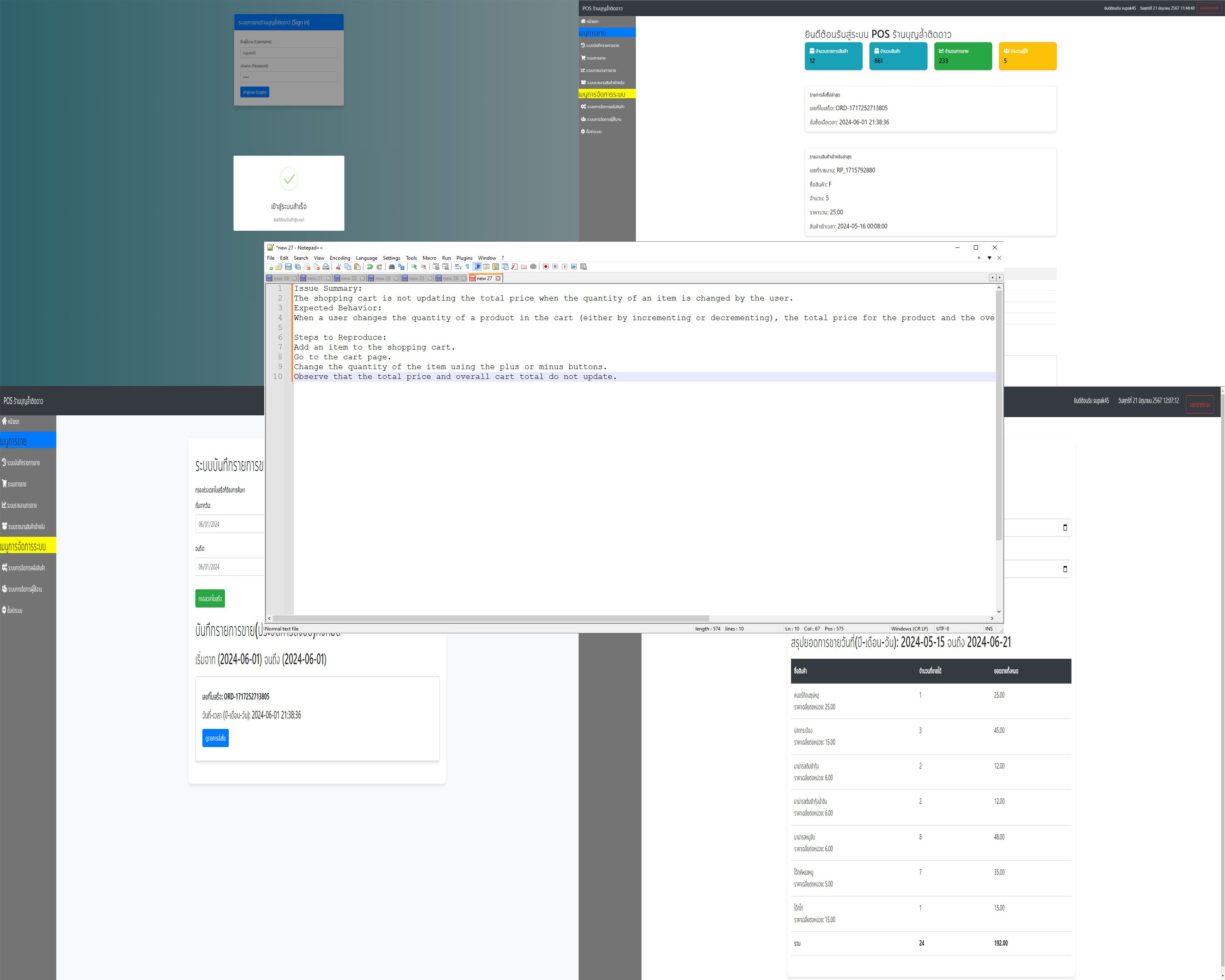The image size is (1225, 980).
Task: Click the Undo arrow toolbar icon
Action: (370, 267)
